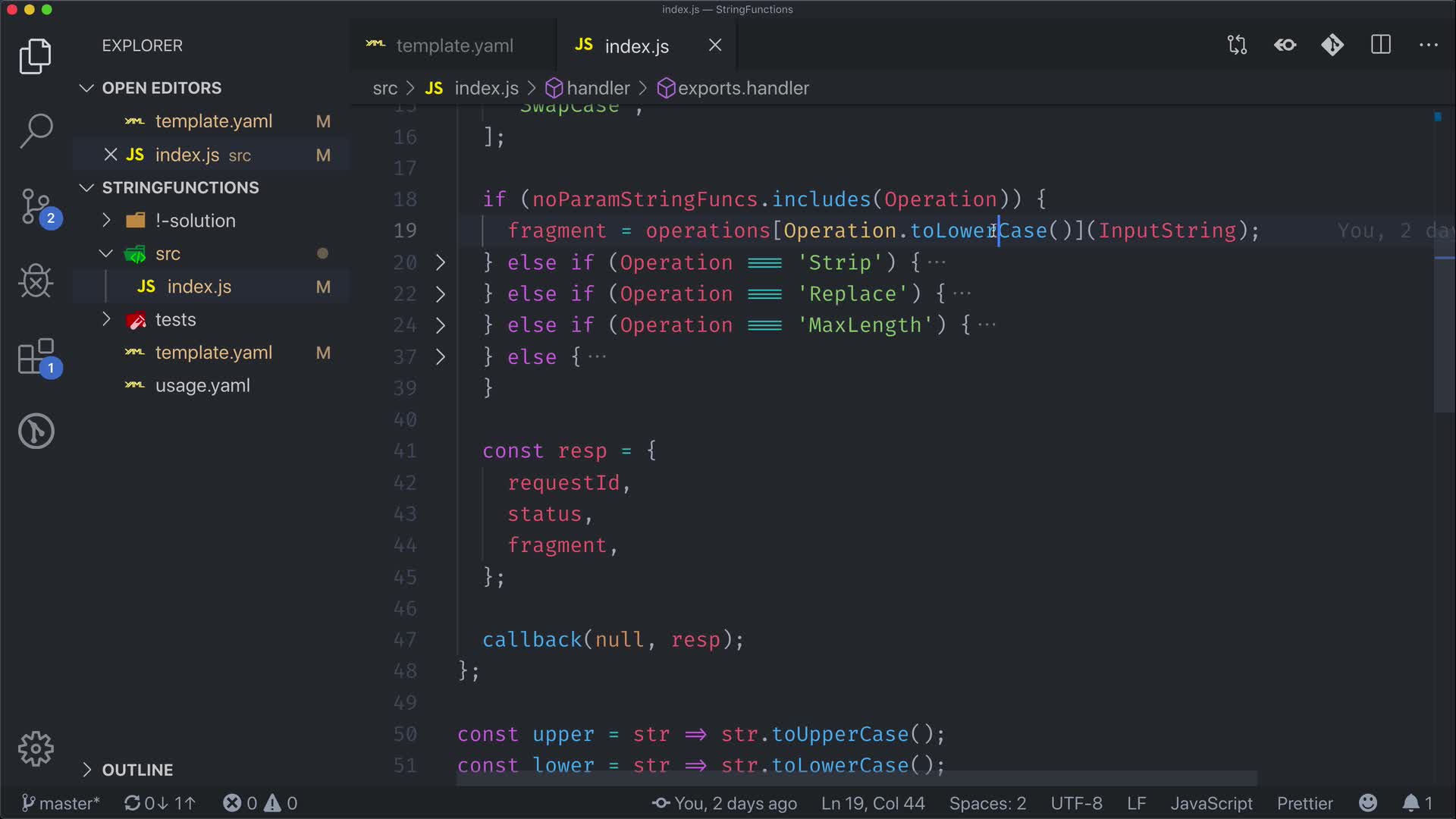This screenshot has width=1456, height=819.
Task: Click JavaScript language mode in status bar
Action: click(x=1211, y=803)
